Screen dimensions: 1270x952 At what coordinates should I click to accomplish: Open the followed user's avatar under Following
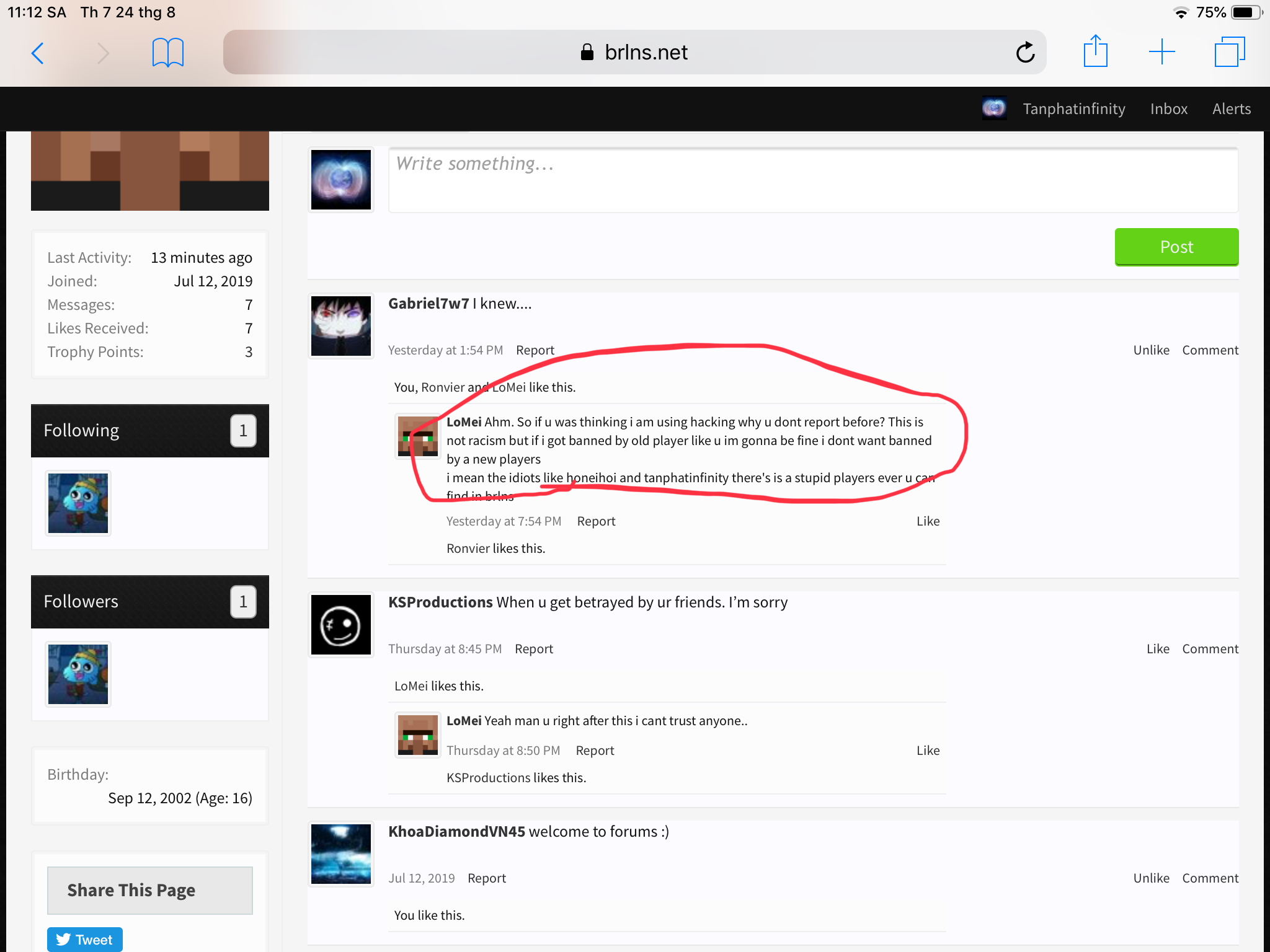(x=78, y=503)
